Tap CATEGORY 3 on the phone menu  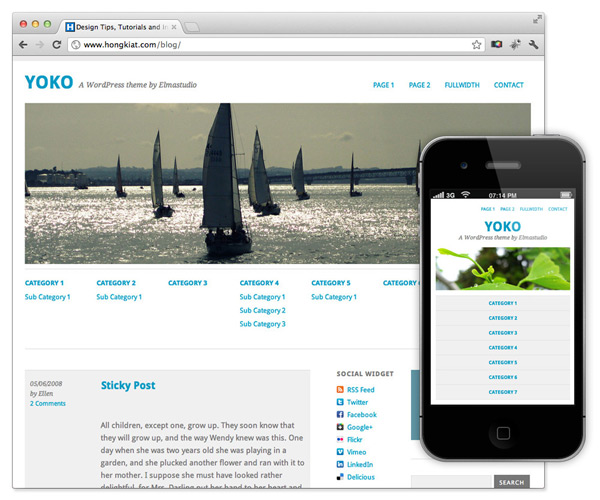(x=503, y=333)
